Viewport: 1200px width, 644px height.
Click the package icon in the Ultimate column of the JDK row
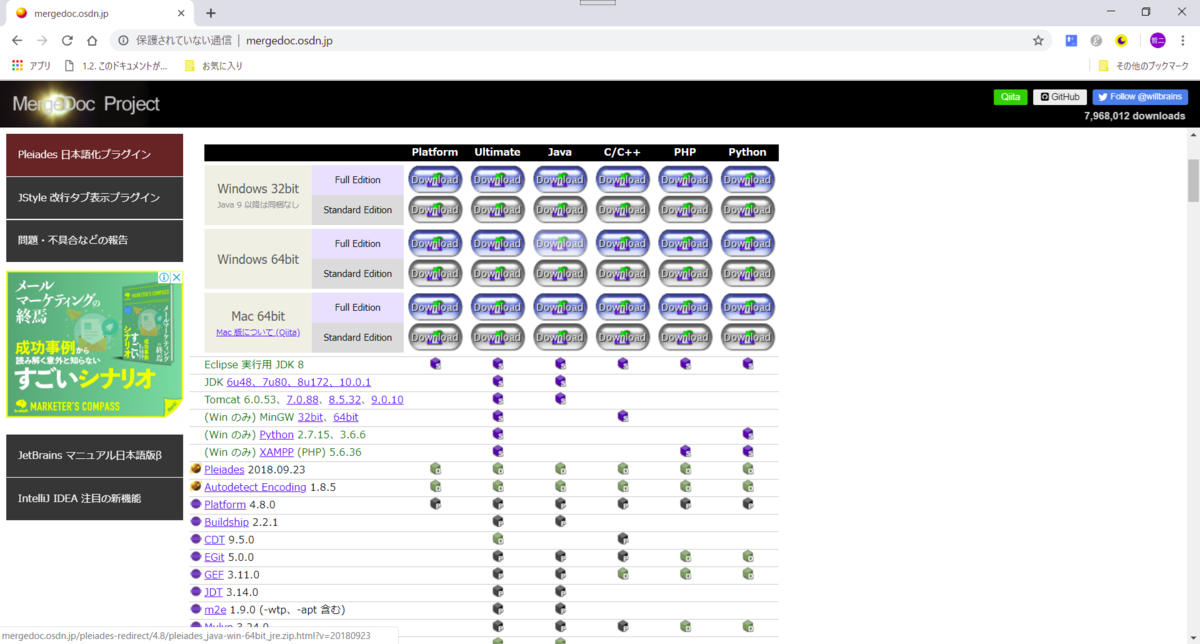pyautogui.click(x=497, y=381)
